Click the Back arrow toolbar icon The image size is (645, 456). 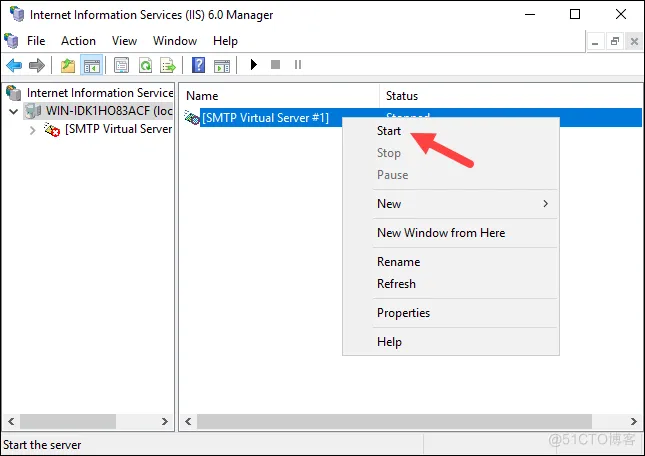pyautogui.click(x=14, y=65)
